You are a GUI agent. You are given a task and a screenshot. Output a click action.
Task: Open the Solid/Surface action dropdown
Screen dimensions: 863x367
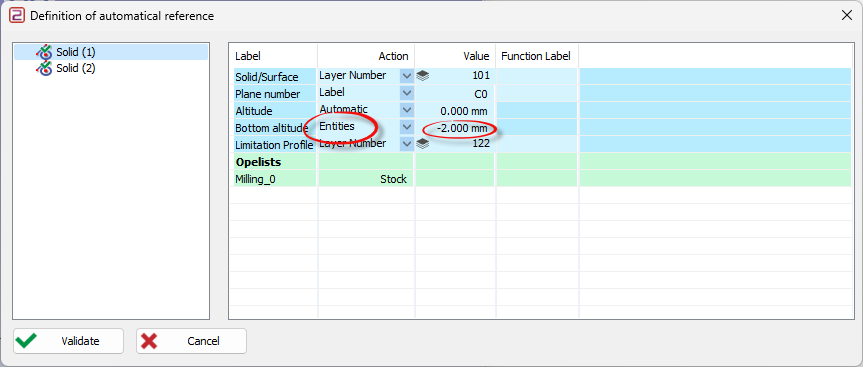(407, 76)
